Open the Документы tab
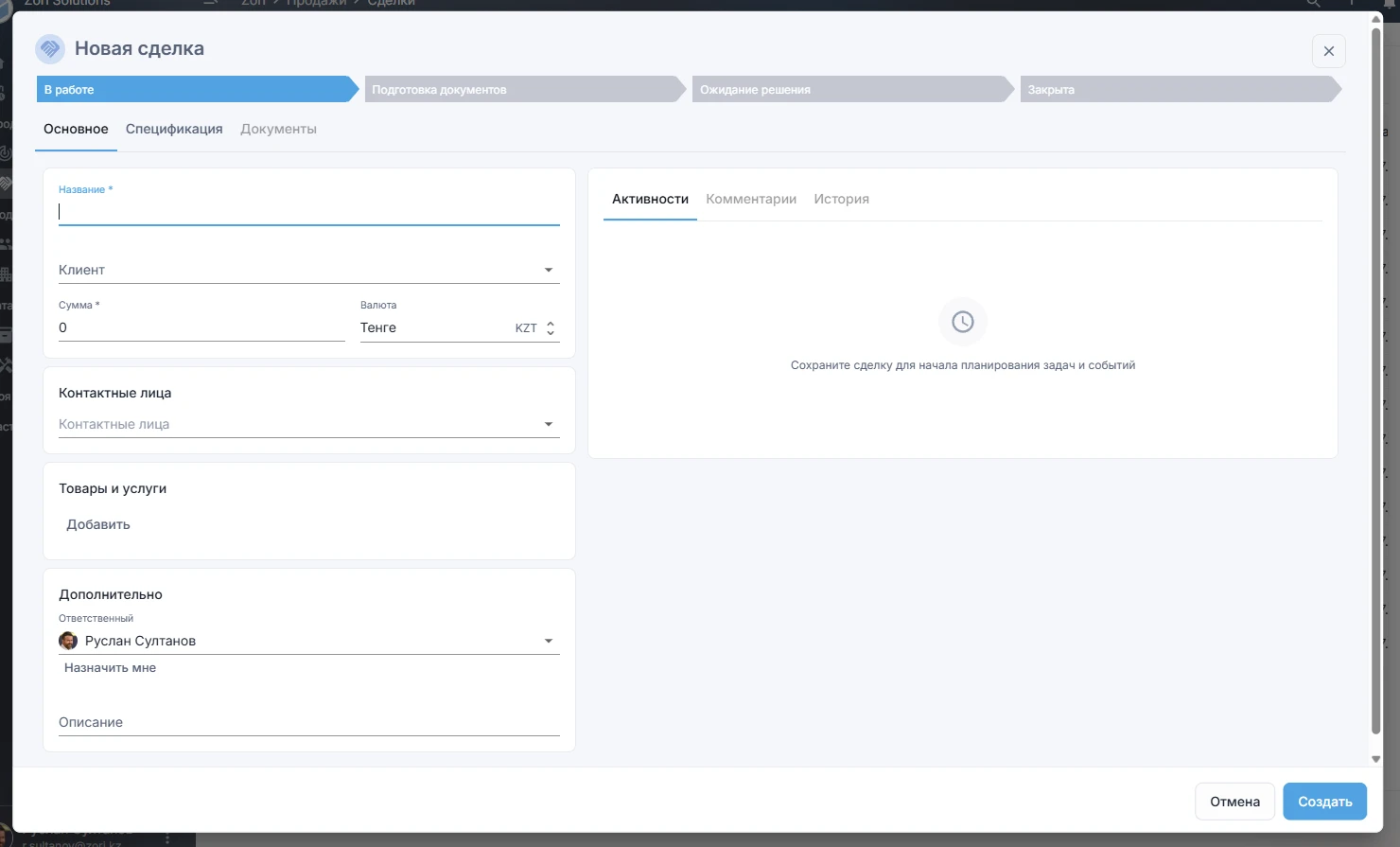The image size is (1400, 847). pyautogui.click(x=278, y=129)
